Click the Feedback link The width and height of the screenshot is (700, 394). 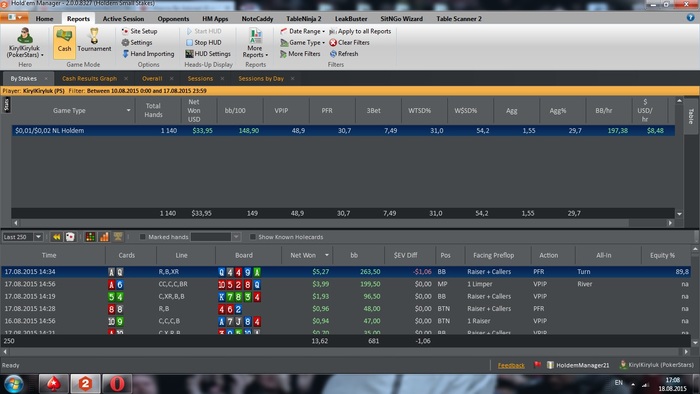[511, 365]
